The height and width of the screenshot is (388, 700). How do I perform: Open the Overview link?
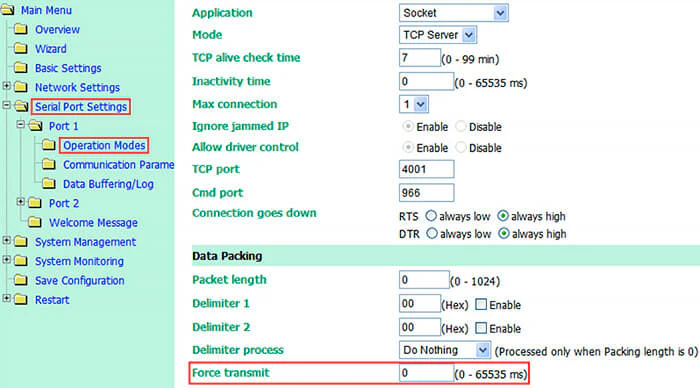[57, 29]
